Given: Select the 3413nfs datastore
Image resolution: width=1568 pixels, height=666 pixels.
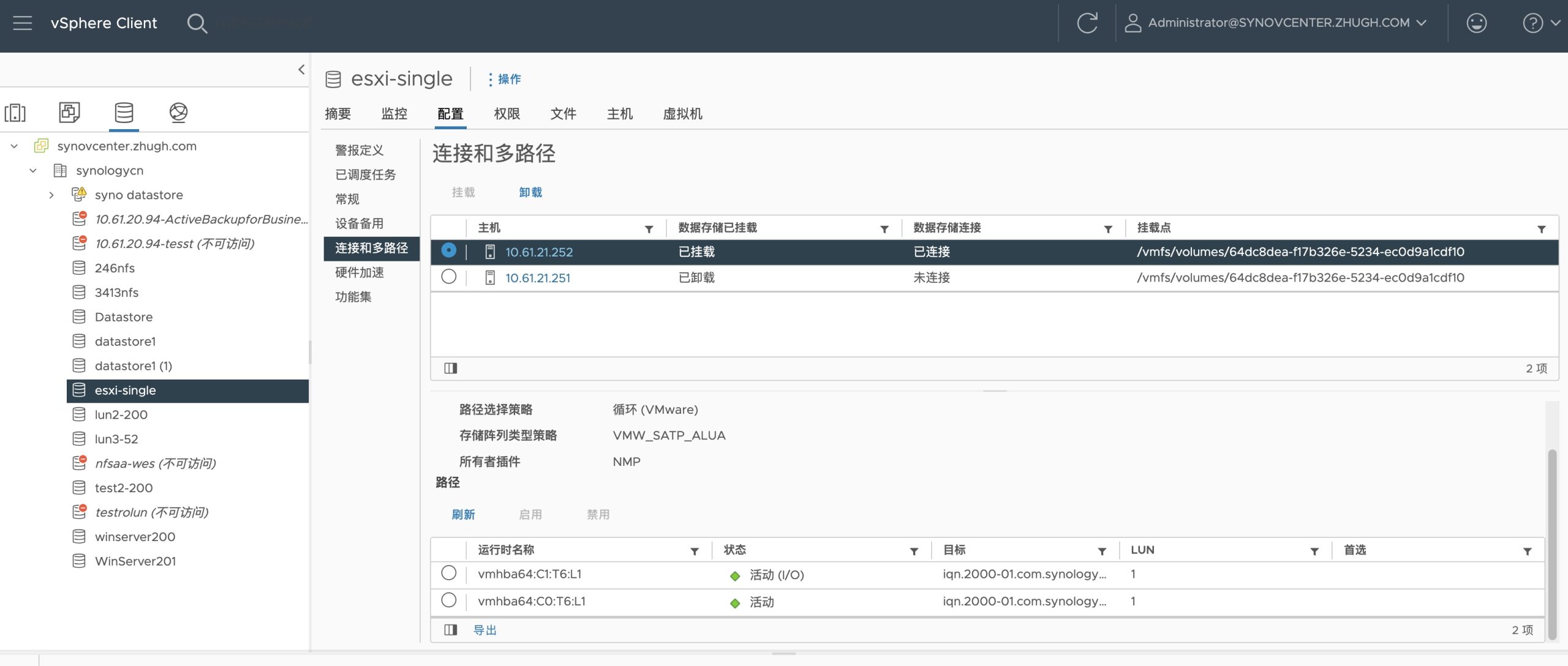Looking at the screenshot, I should [116, 293].
